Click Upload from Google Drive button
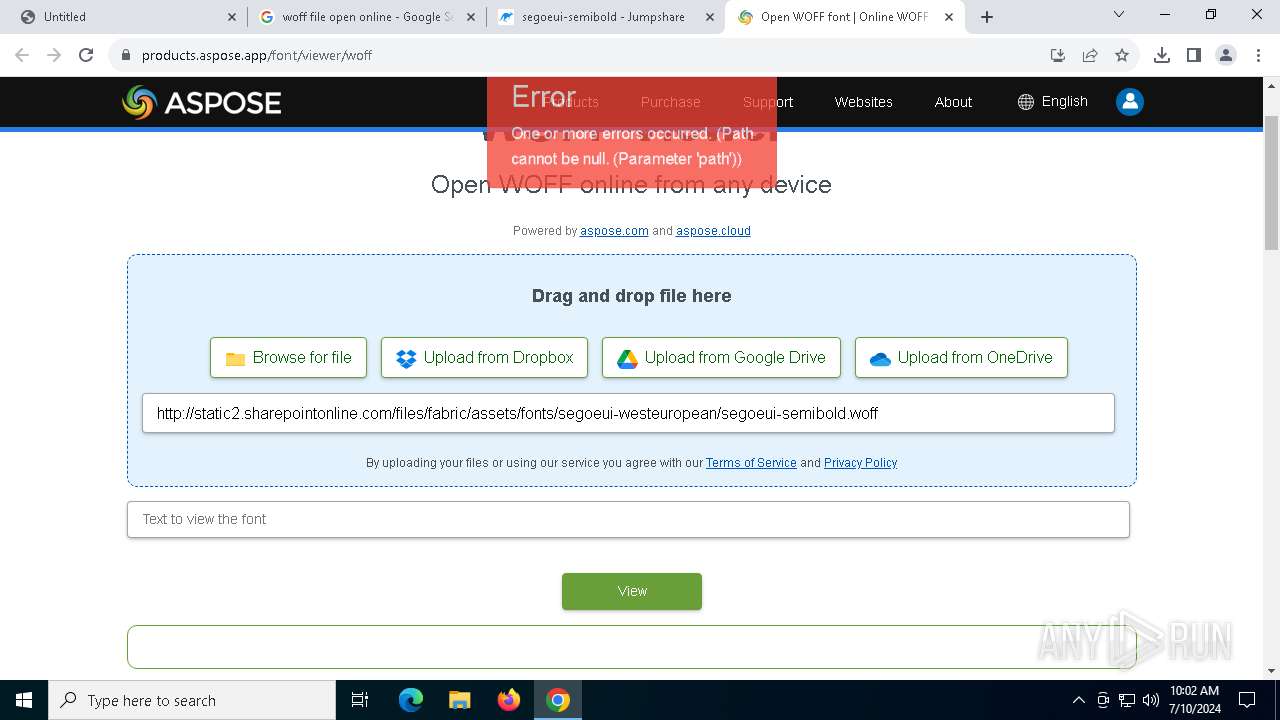1280x720 pixels. pyautogui.click(x=721, y=357)
